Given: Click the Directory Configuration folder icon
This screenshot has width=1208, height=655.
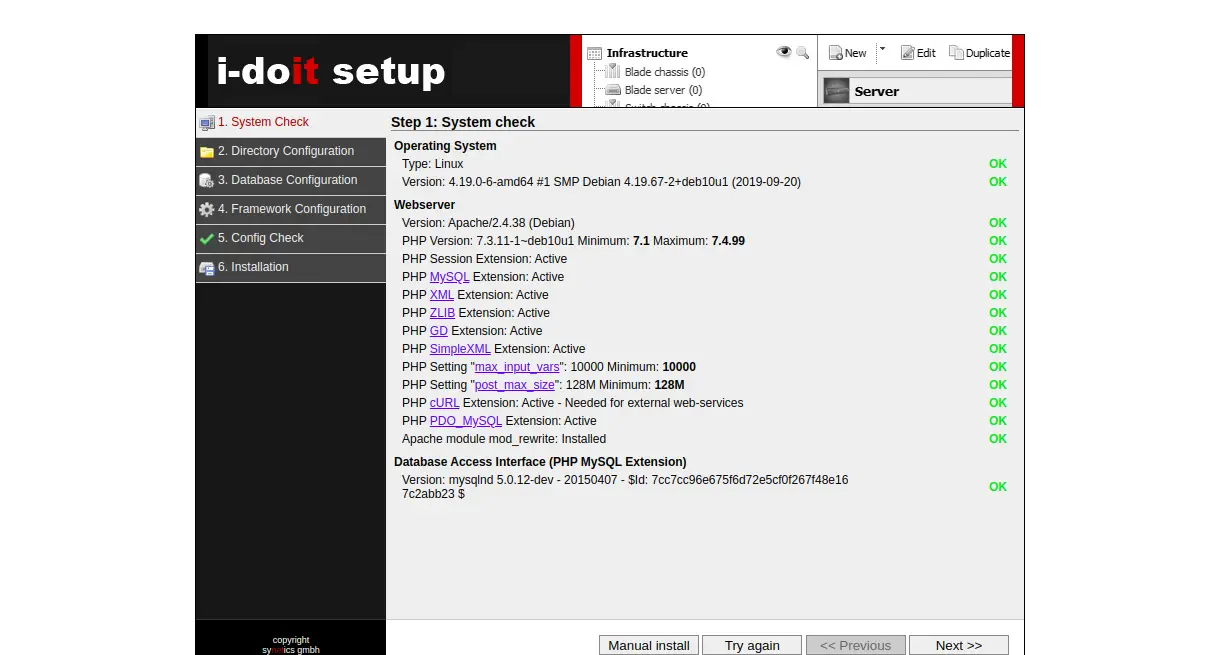Looking at the screenshot, I should click(207, 152).
